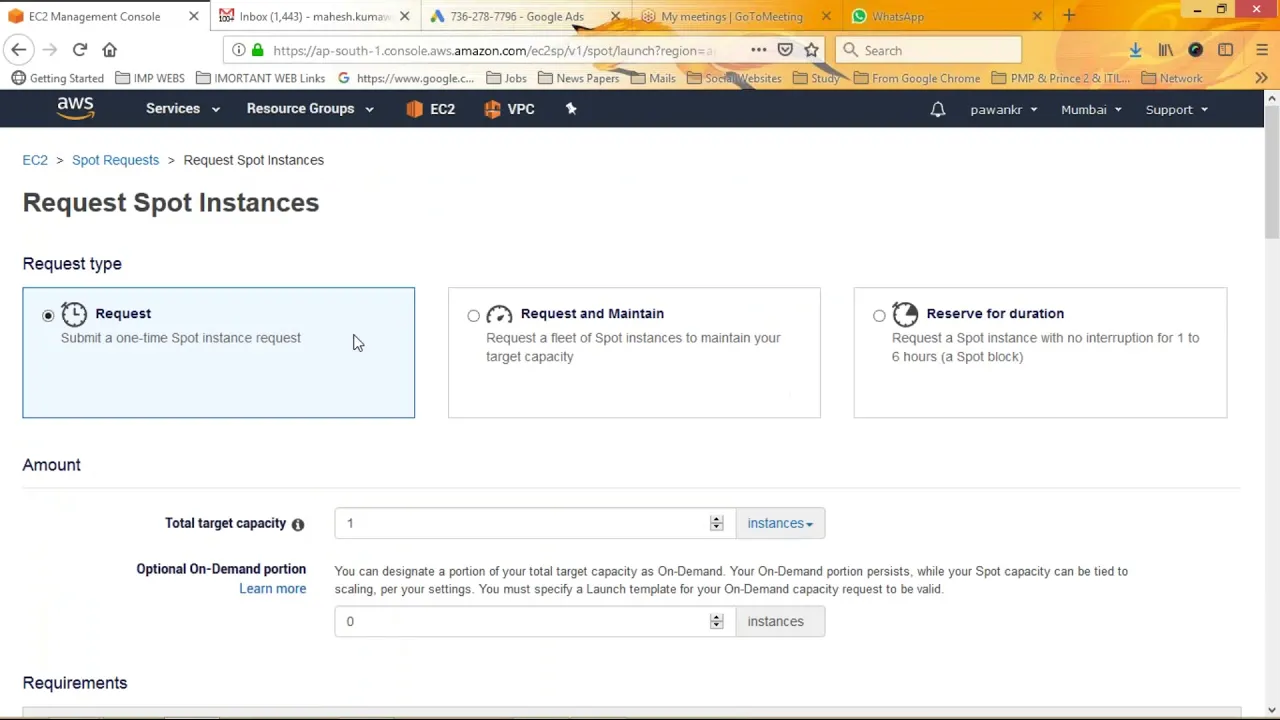The width and height of the screenshot is (1280, 720).
Task: Open the instances unit dropdown for target capacity
Action: [780, 523]
